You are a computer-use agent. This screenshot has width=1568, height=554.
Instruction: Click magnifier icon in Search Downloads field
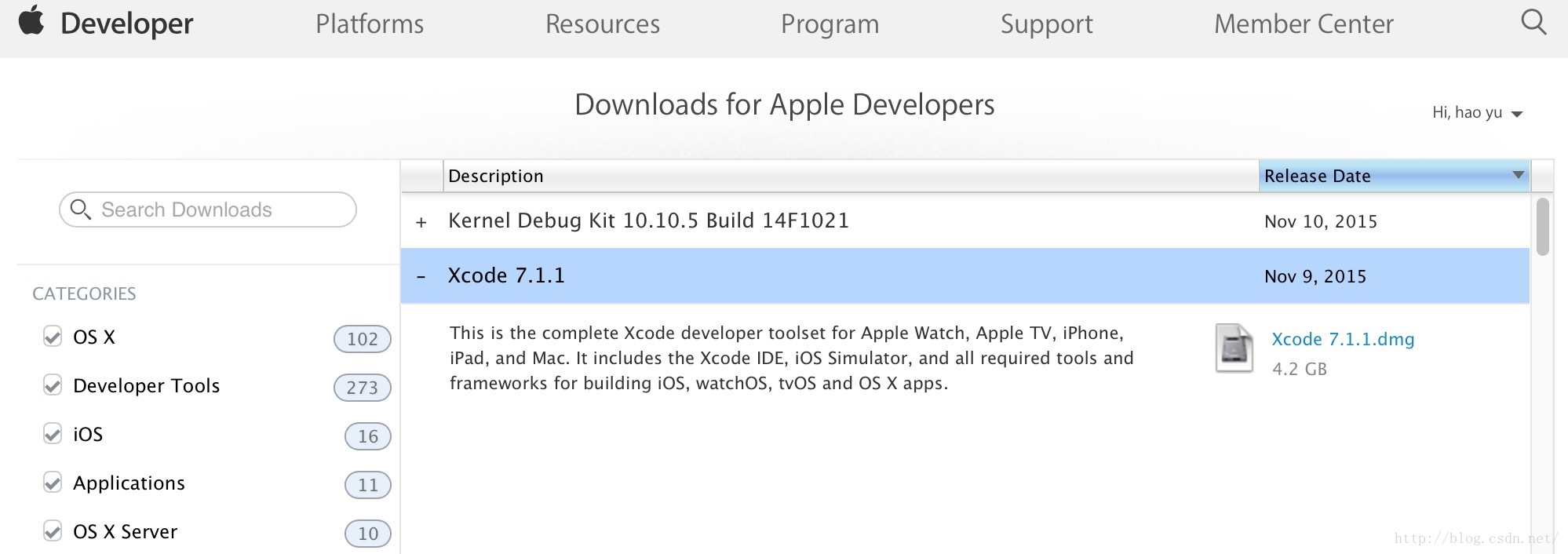click(x=80, y=209)
